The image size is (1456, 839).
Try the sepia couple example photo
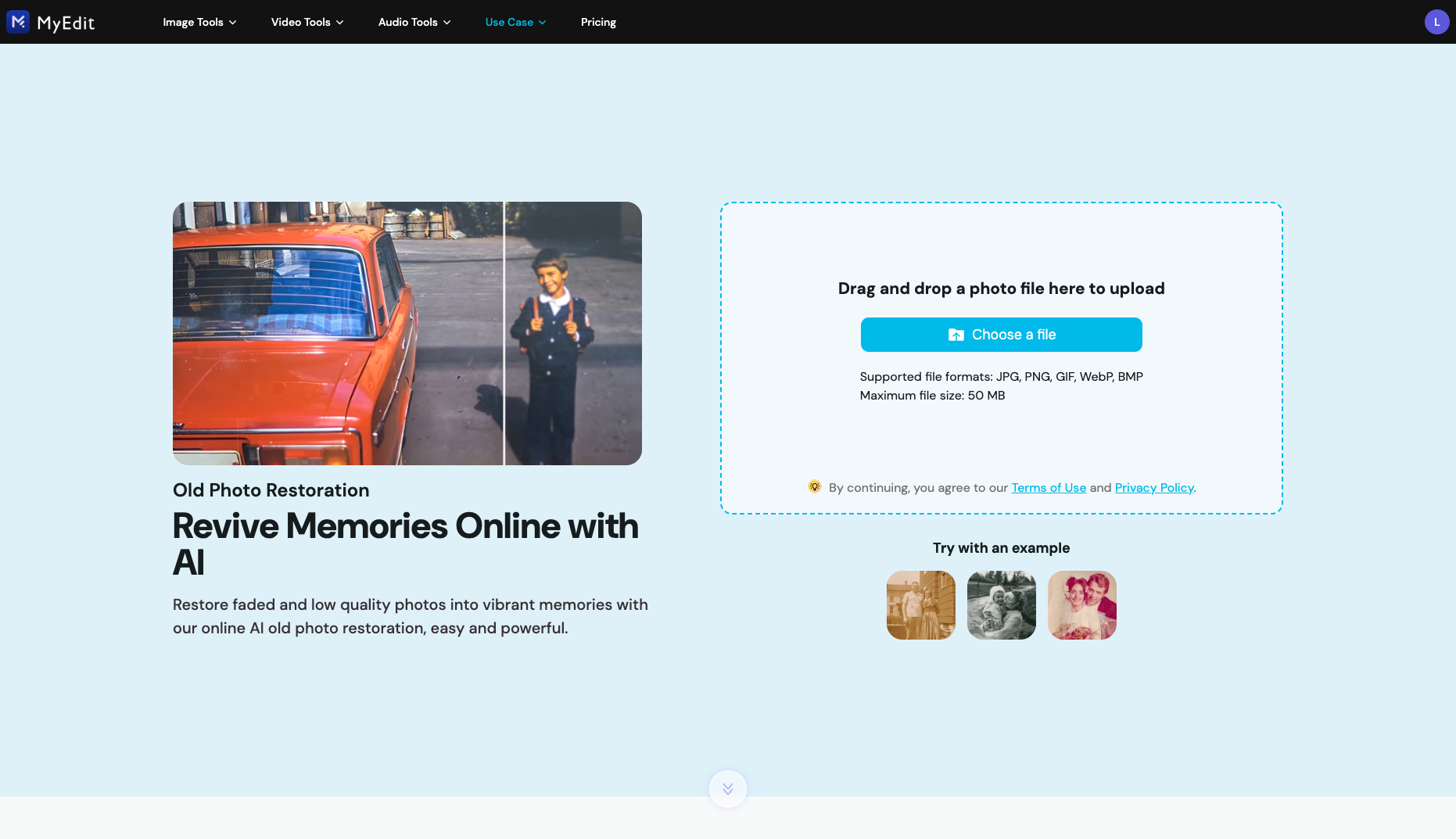[x=921, y=605]
